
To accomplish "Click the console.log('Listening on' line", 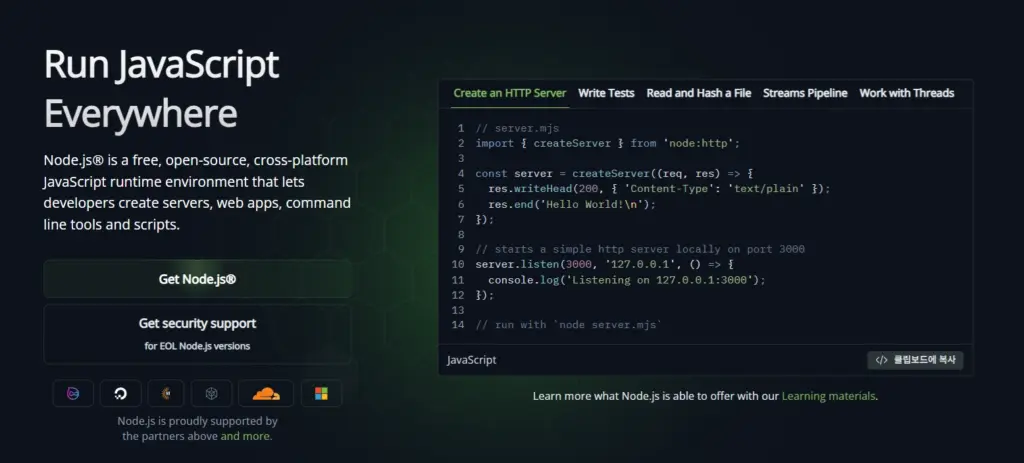I will pos(626,280).
